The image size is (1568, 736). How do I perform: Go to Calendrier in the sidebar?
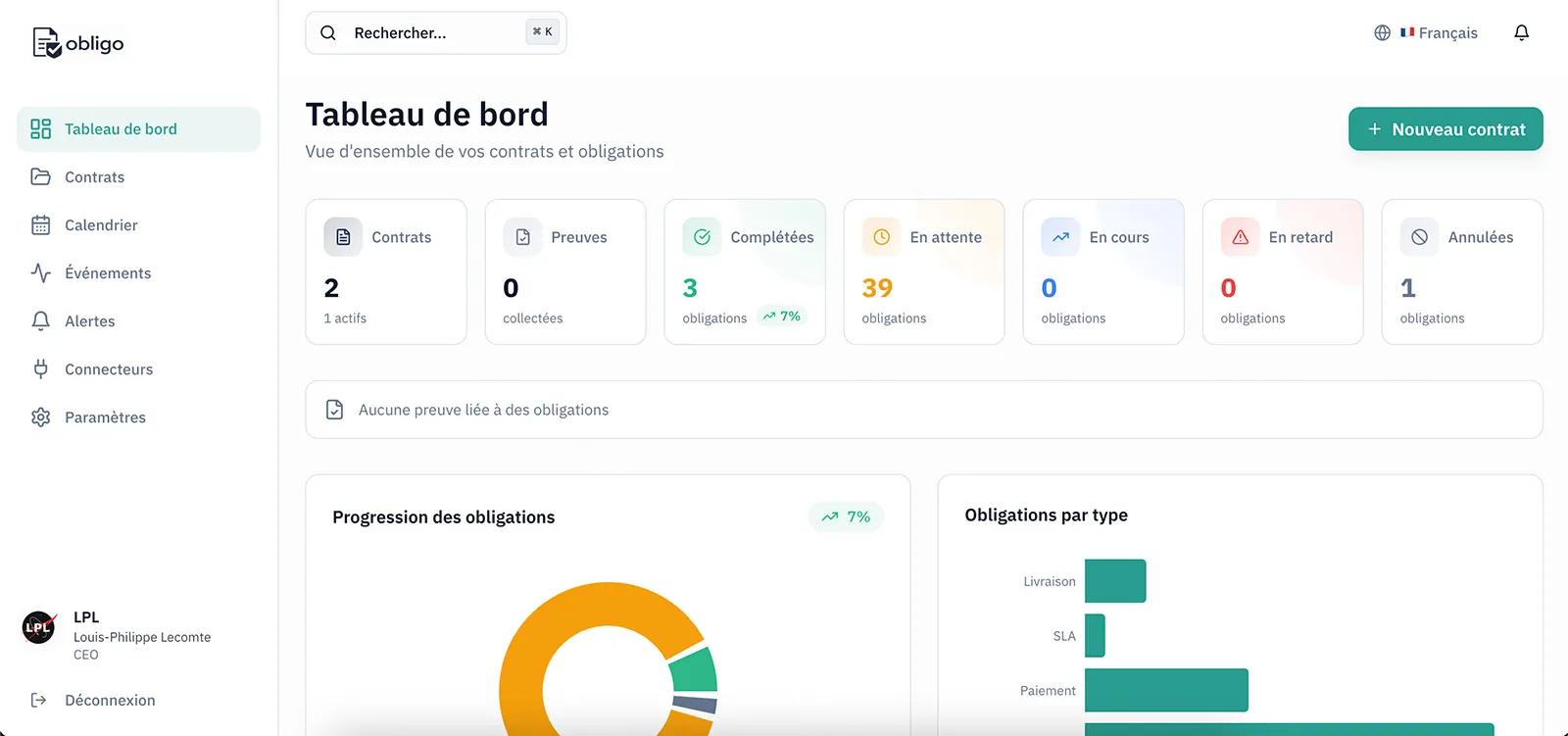100,225
